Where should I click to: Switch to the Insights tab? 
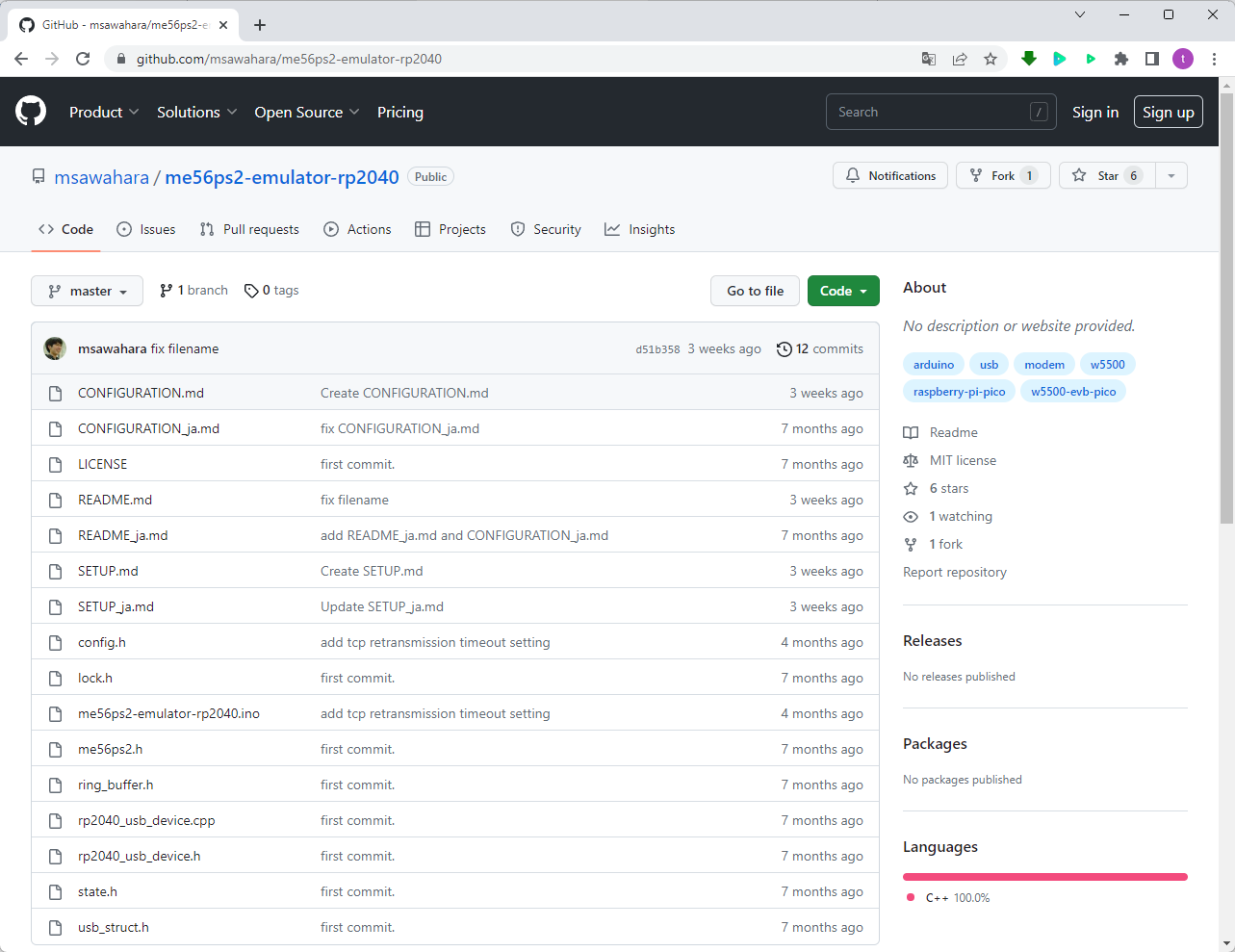click(640, 229)
